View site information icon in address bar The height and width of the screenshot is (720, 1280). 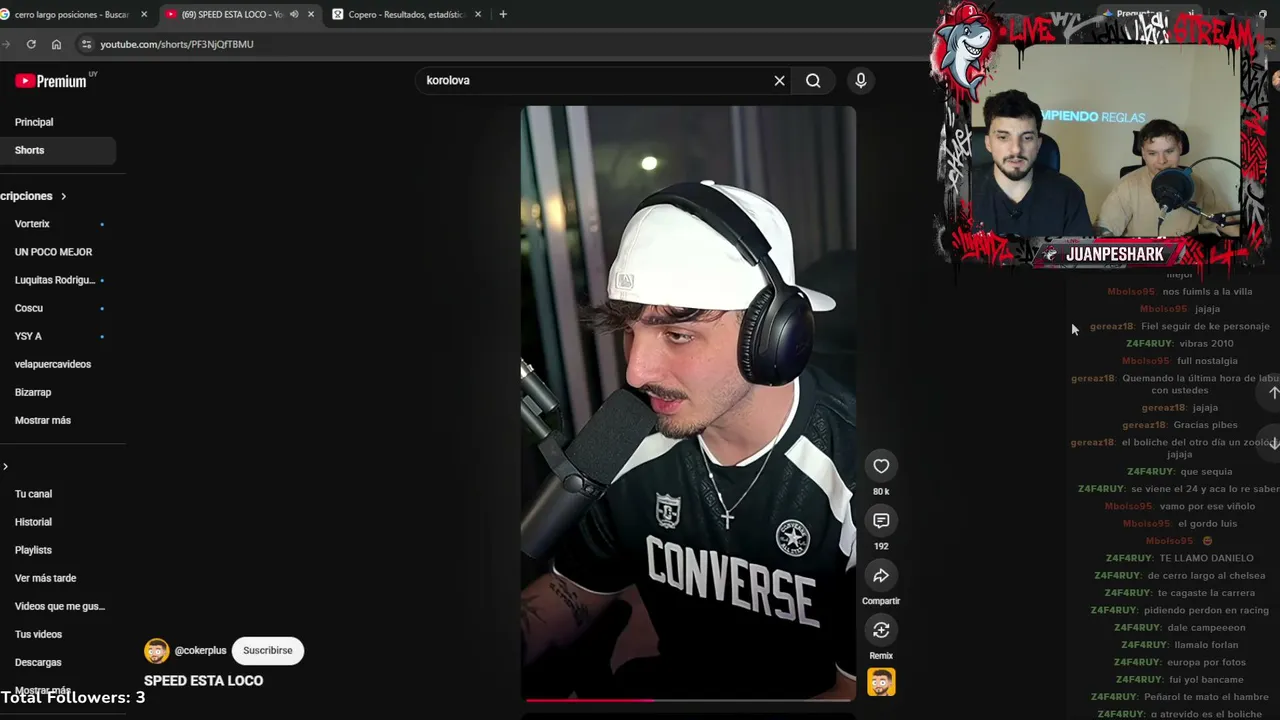[x=86, y=44]
